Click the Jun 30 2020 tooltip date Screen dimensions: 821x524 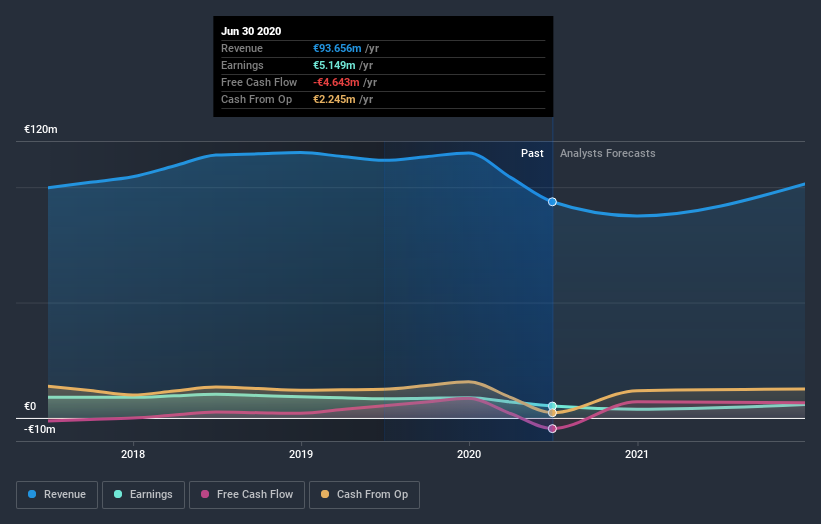pyautogui.click(x=251, y=31)
